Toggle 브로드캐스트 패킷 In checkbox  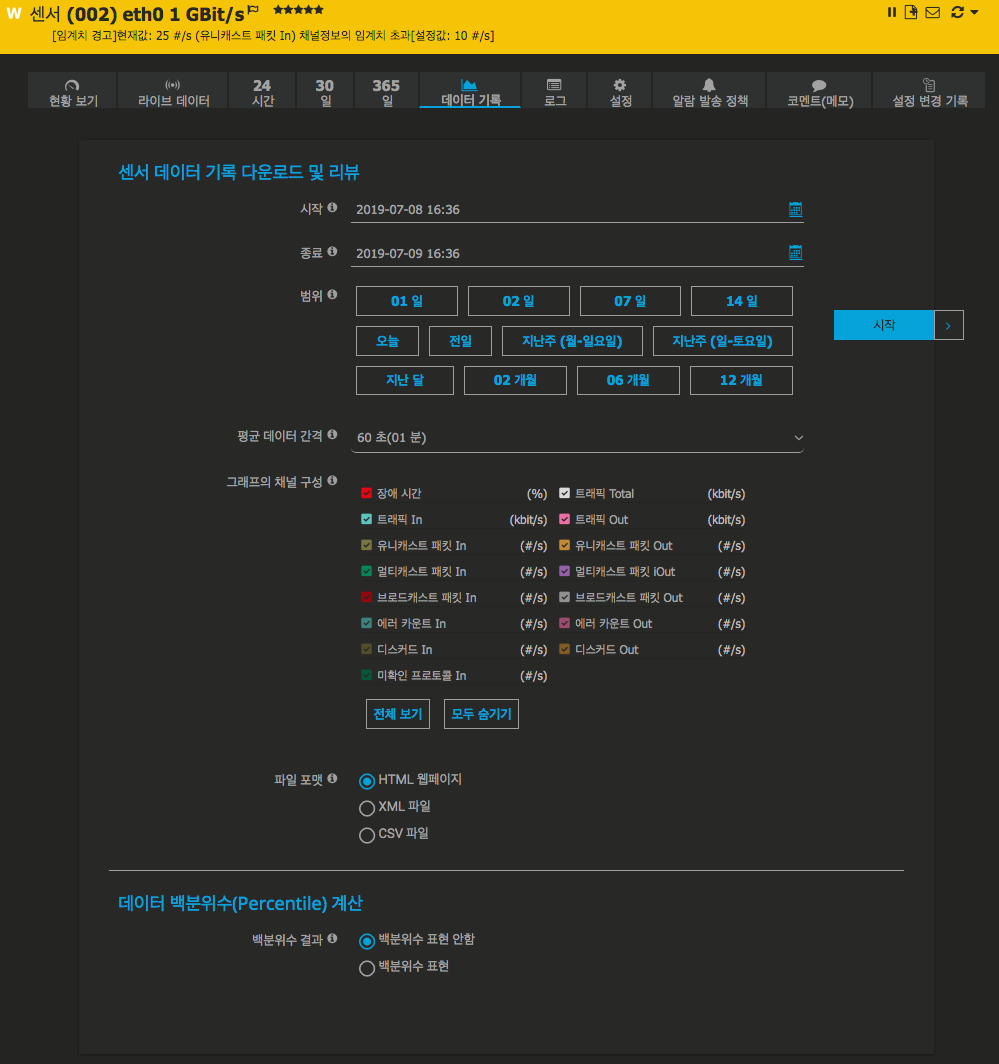coord(366,597)
